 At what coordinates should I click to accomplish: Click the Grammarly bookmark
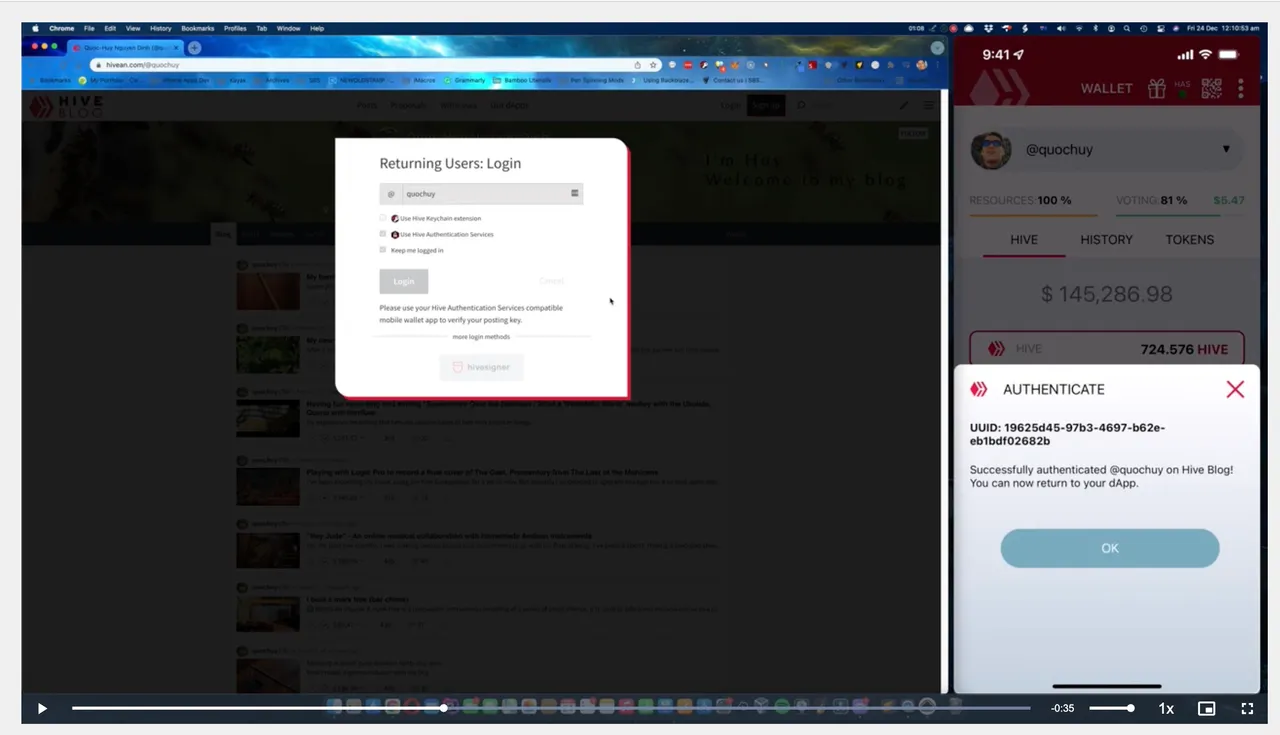coord(465,80)
